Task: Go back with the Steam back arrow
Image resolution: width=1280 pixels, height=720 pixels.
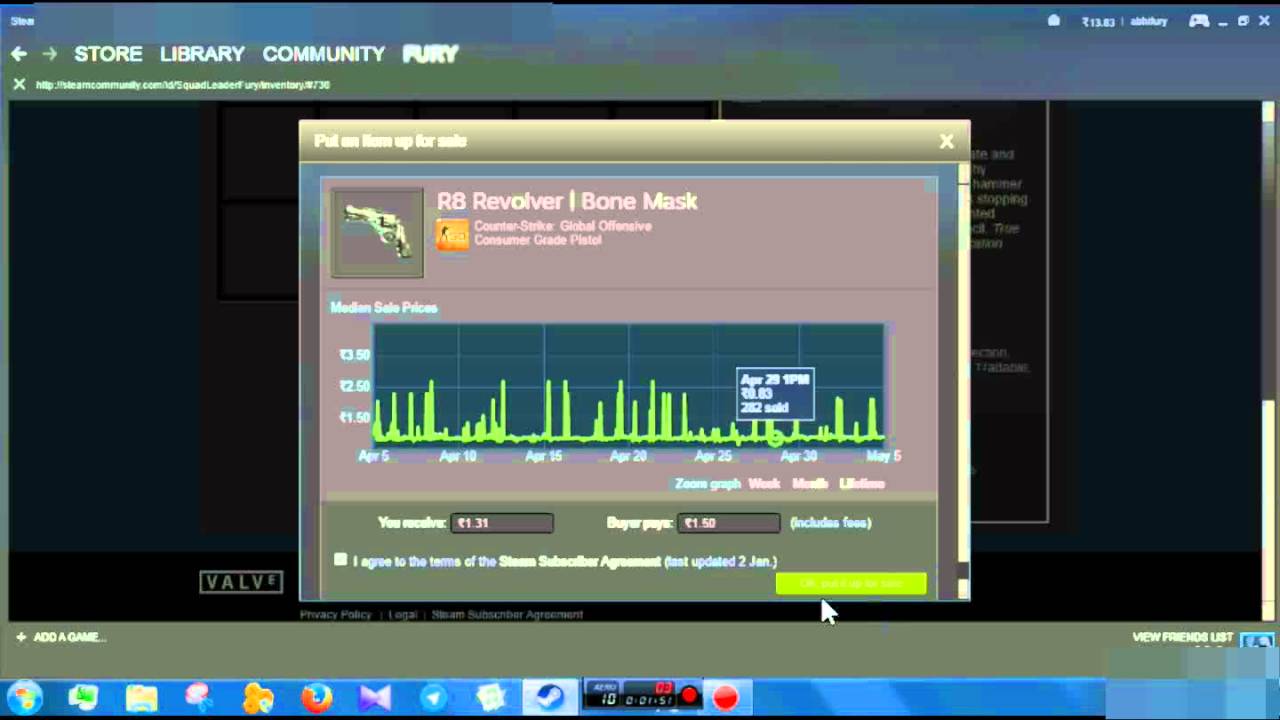Action: (x=19, y=54)
